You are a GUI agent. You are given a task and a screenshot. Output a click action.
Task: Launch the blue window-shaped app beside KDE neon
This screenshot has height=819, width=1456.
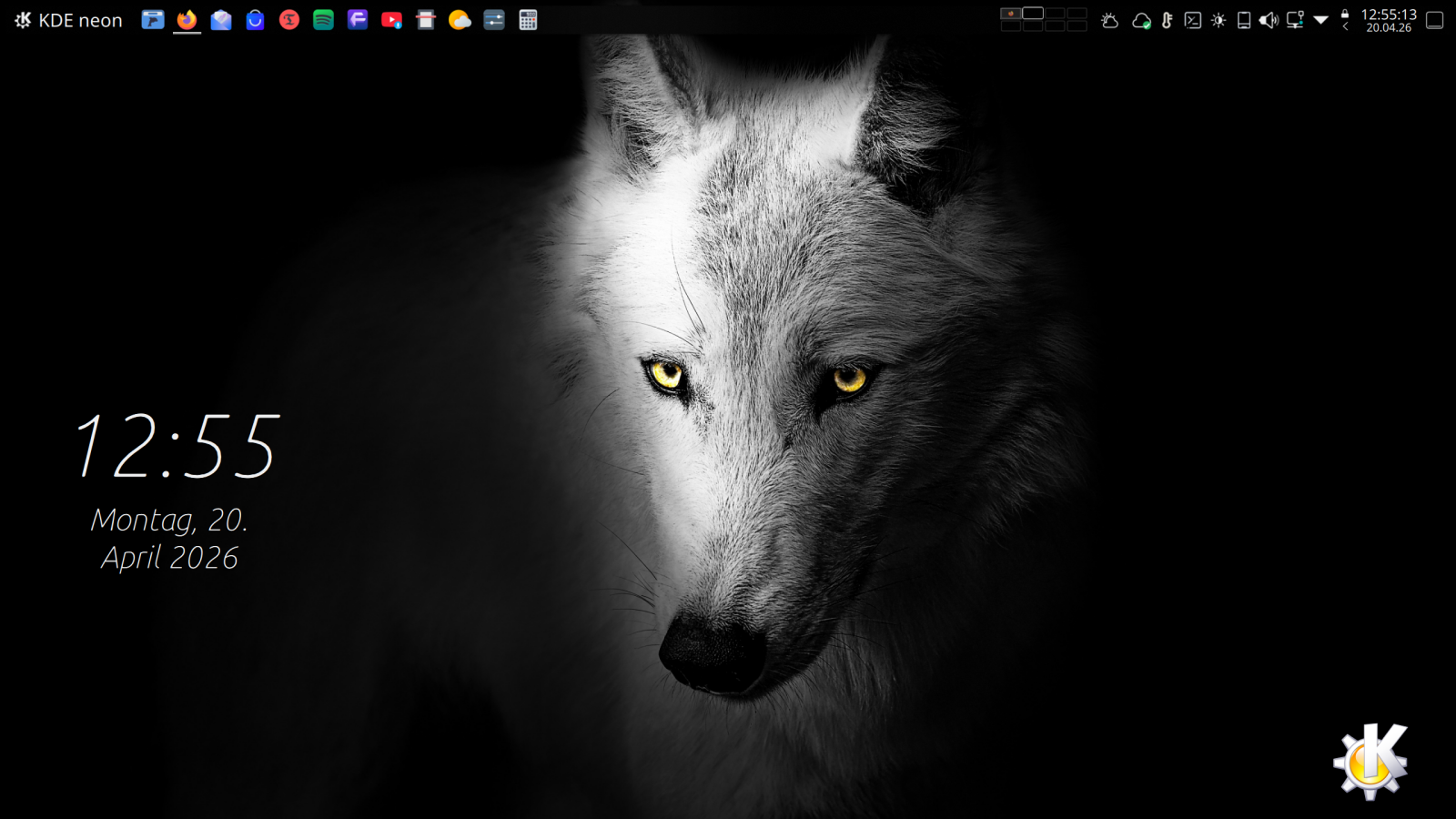(x=153, y=20)
